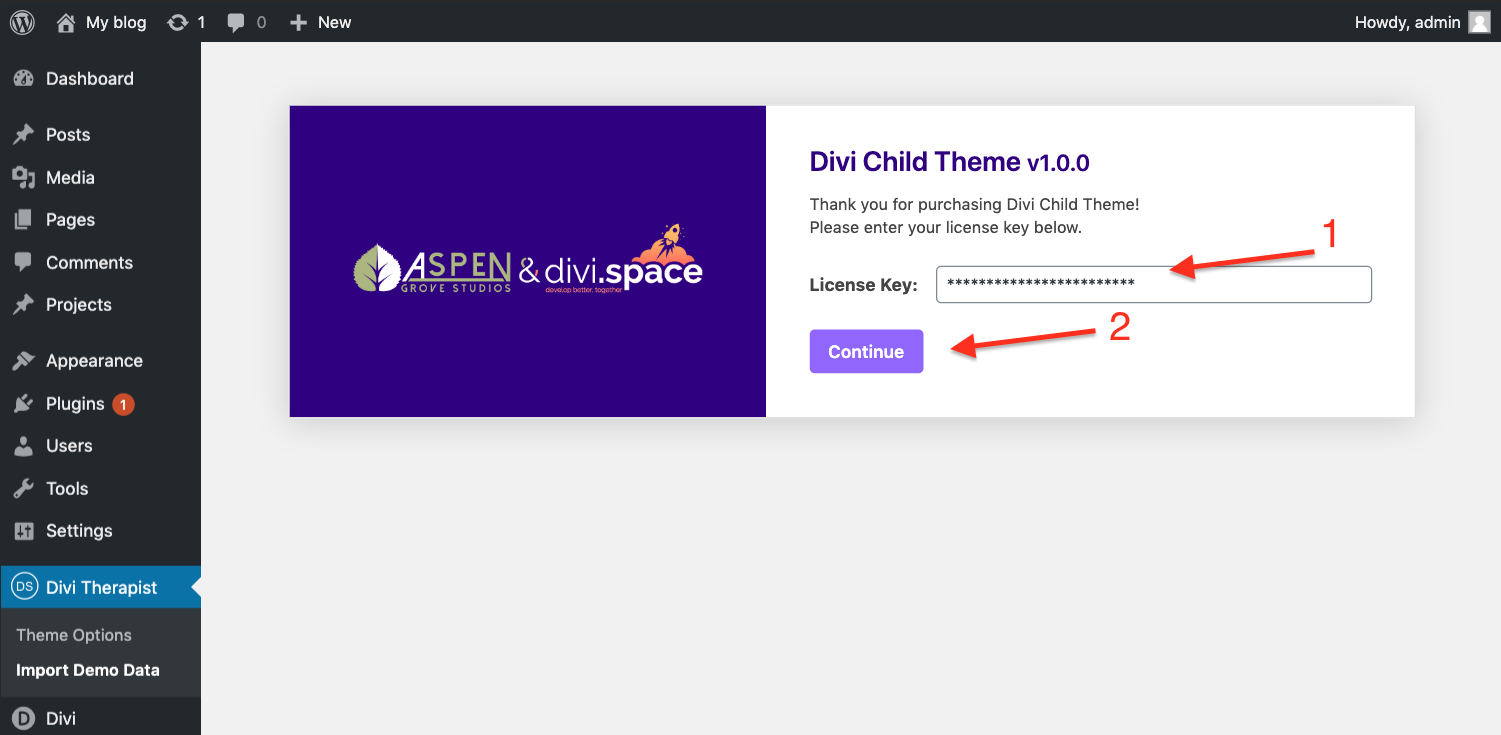This screenshot has height=735, width=1501.
Task: Click the Media icon in sidebar
Action: pyautogui.click(x=24, y=178)
